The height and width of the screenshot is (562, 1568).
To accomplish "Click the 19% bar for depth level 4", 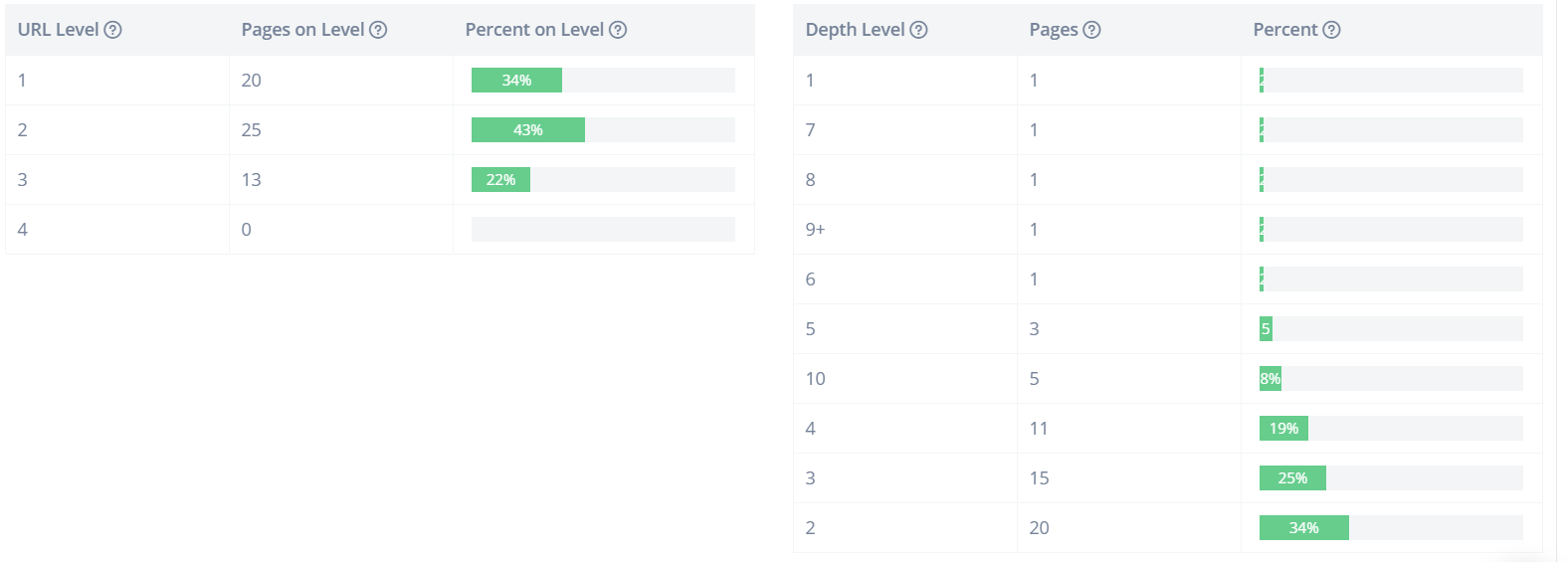I will [x=1283, y=429].
